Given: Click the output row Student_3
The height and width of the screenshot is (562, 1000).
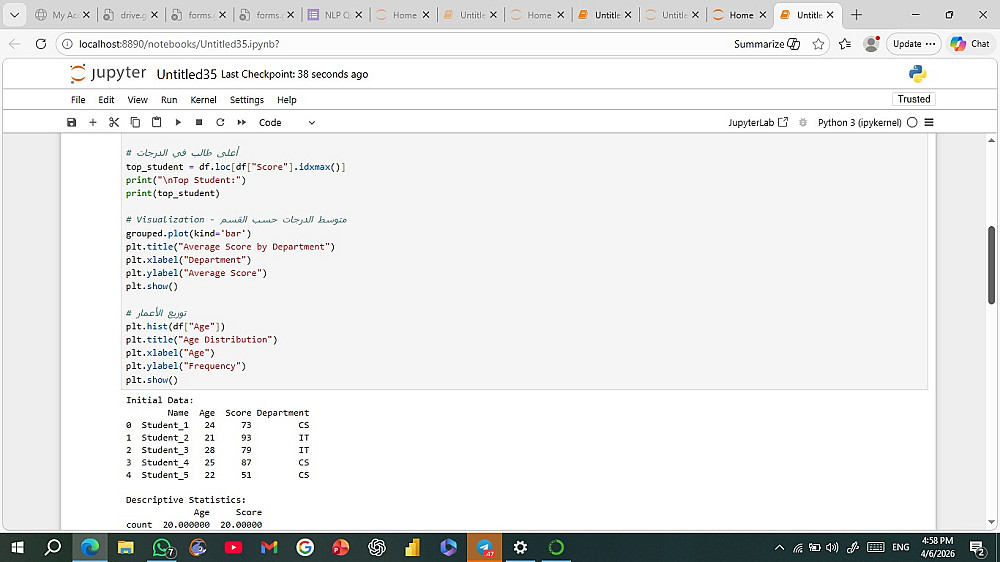Looking at the screenshot, I should click(x=217, y=450).
